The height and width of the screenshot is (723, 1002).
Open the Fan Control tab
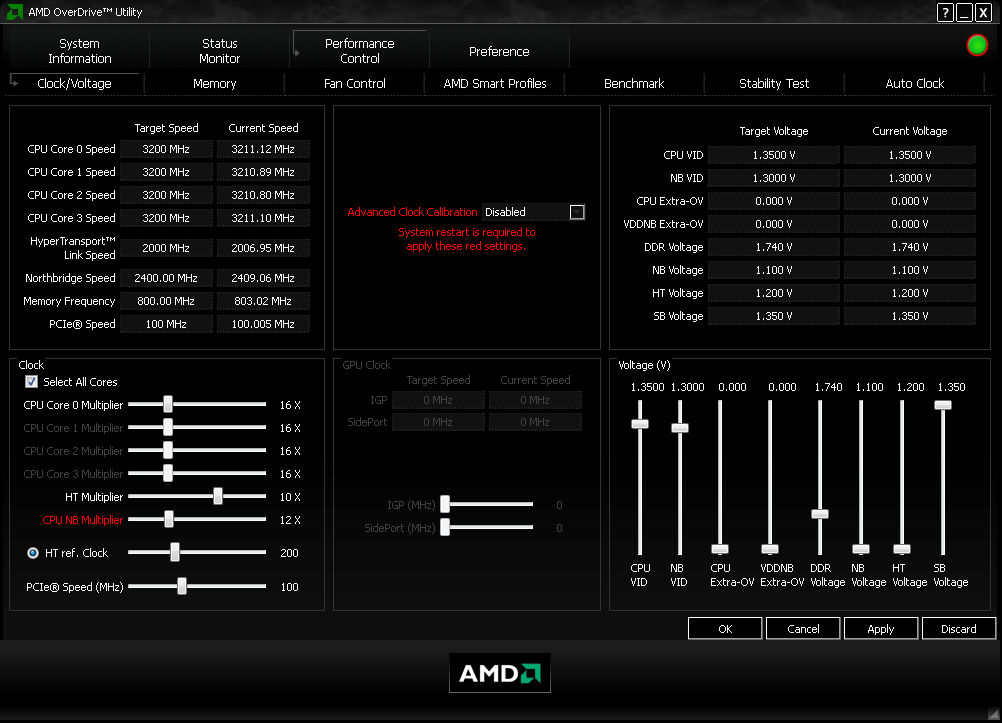354,83
